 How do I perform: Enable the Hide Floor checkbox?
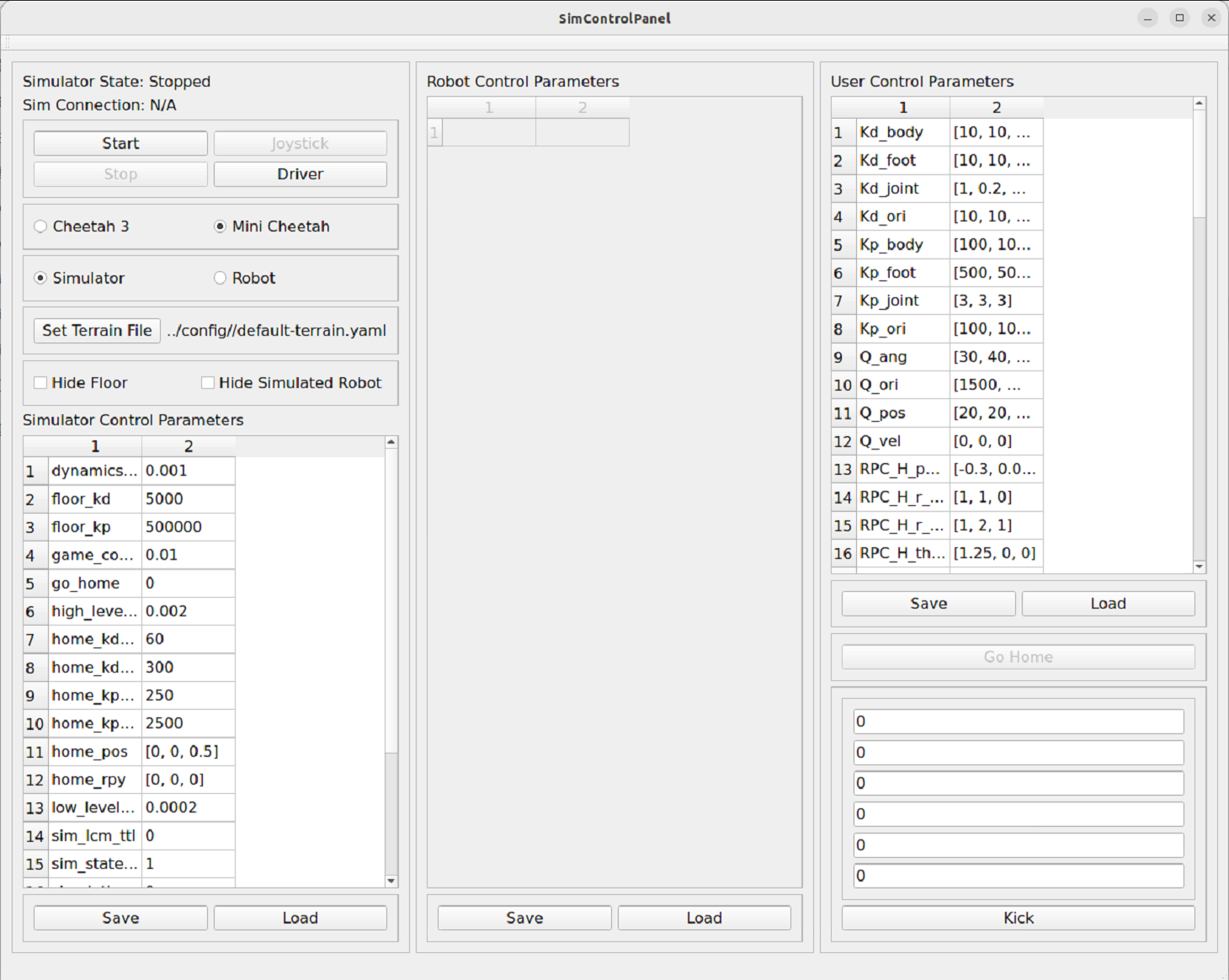click(40, 383)
